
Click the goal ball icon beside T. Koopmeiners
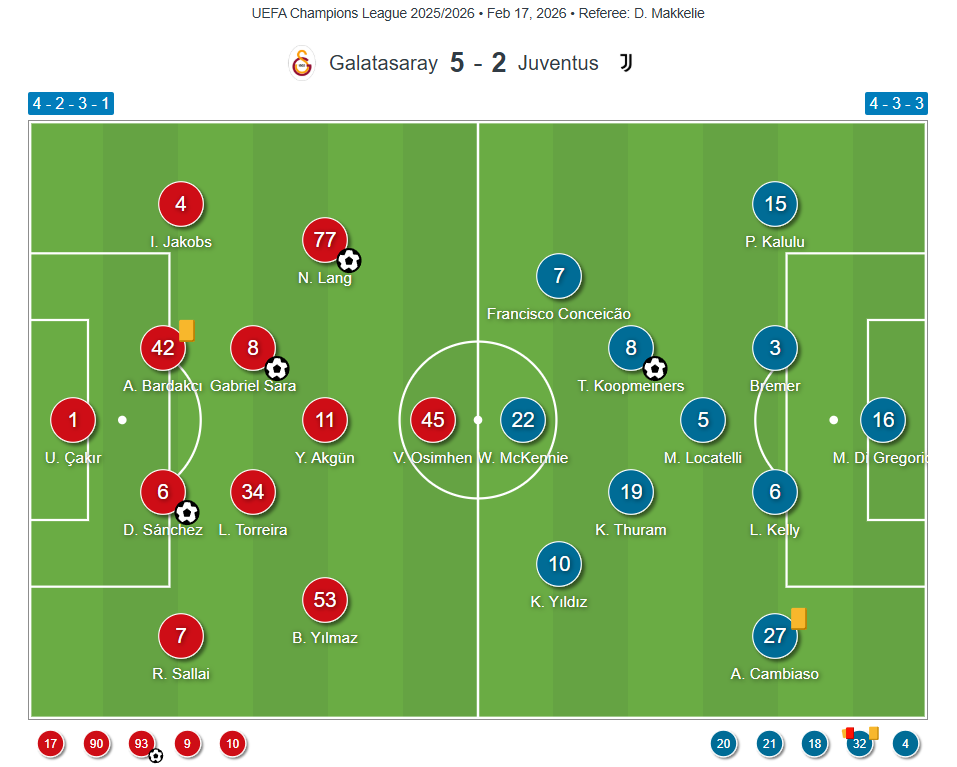click(655, 369)
